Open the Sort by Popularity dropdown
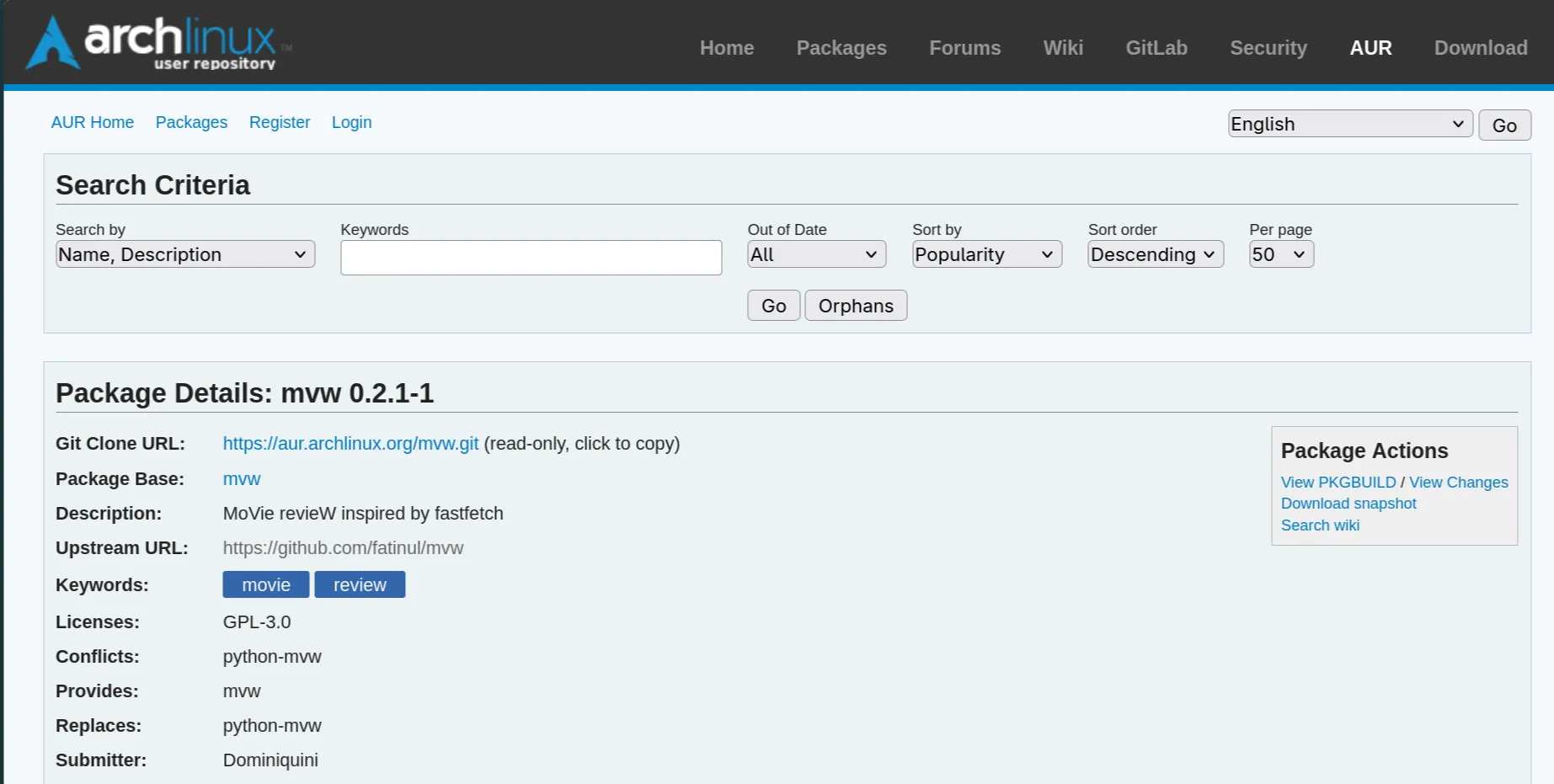Viewport: 1554px width, 784px height. pyautogui.click(x=985, y=254)
